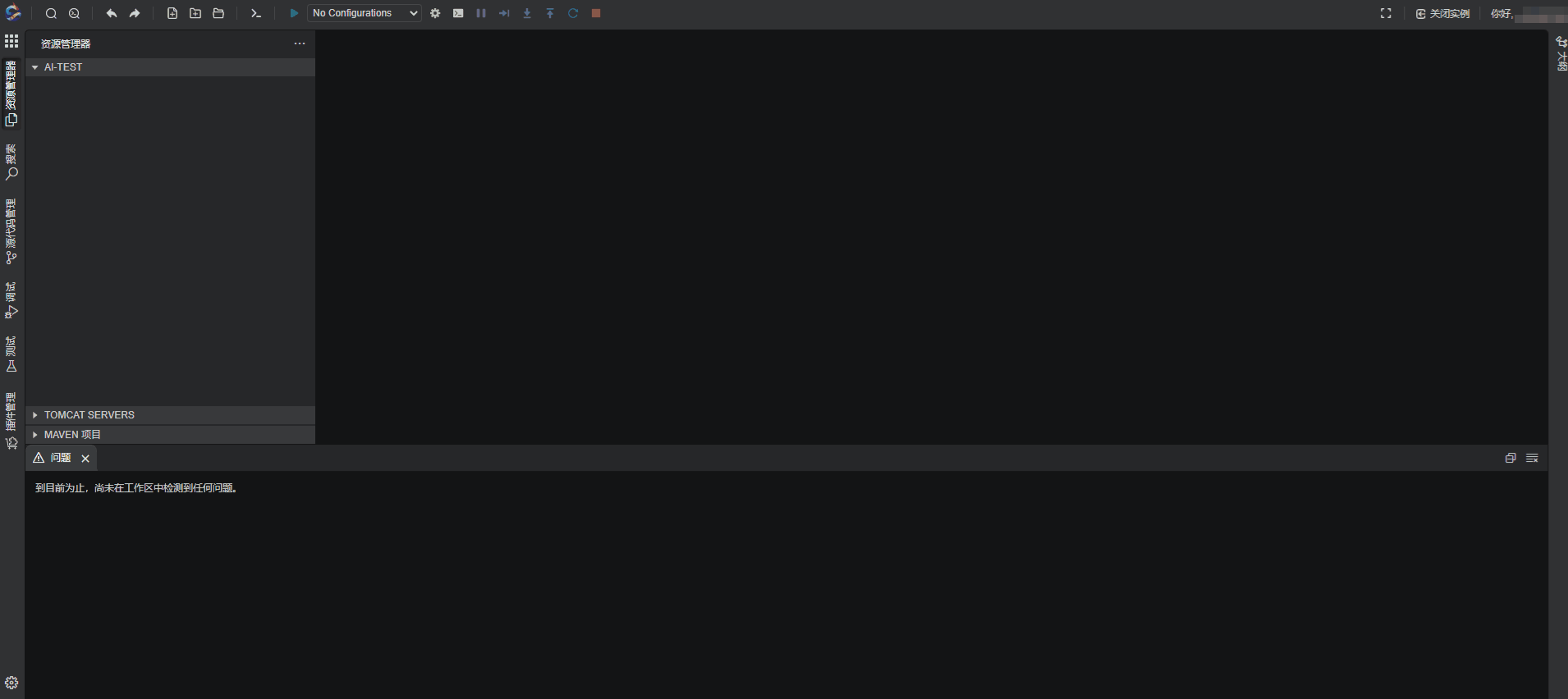Expand the TOMCAT SERVERS section
The width and height of the screenshot is (1568, 699).
[170, 415]
